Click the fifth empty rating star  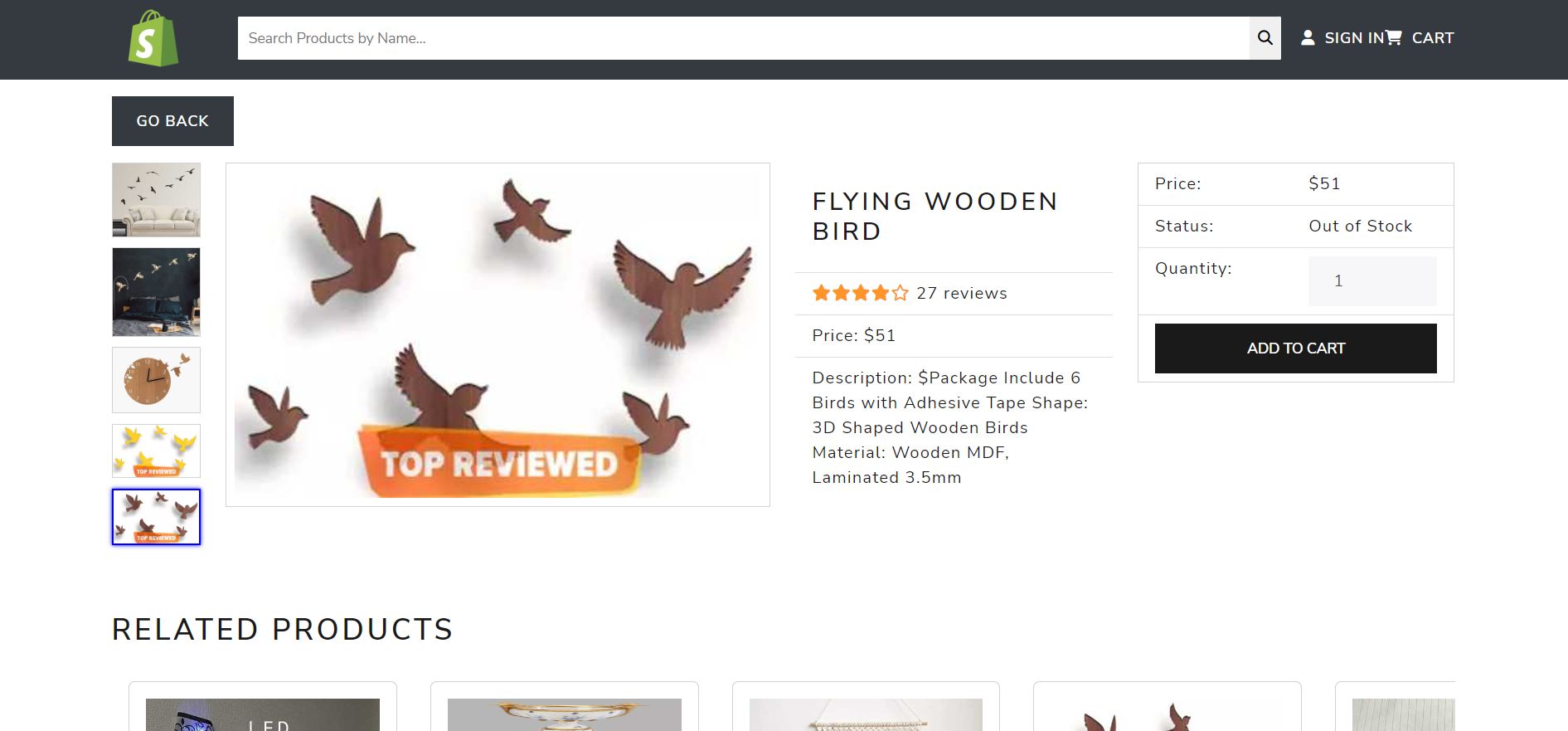[x=901, y=293]
